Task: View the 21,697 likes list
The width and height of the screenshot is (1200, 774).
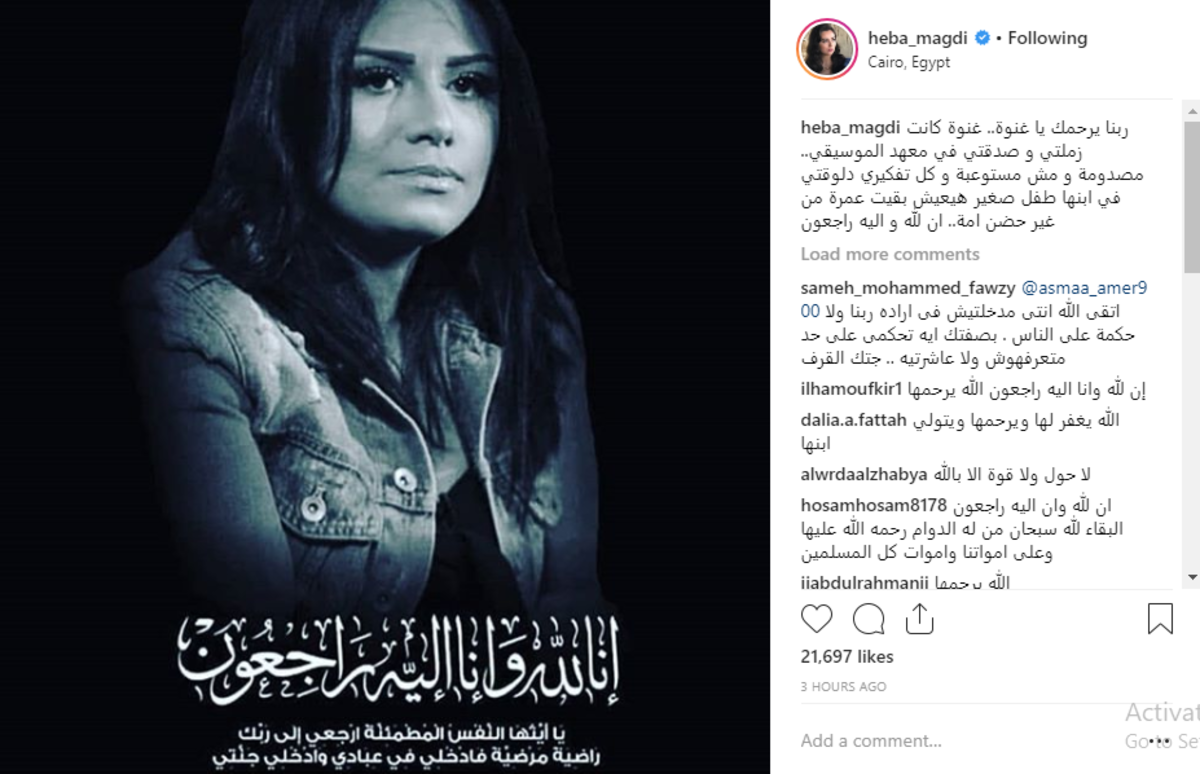Action: pyautogui.click(x=847, y=657)
